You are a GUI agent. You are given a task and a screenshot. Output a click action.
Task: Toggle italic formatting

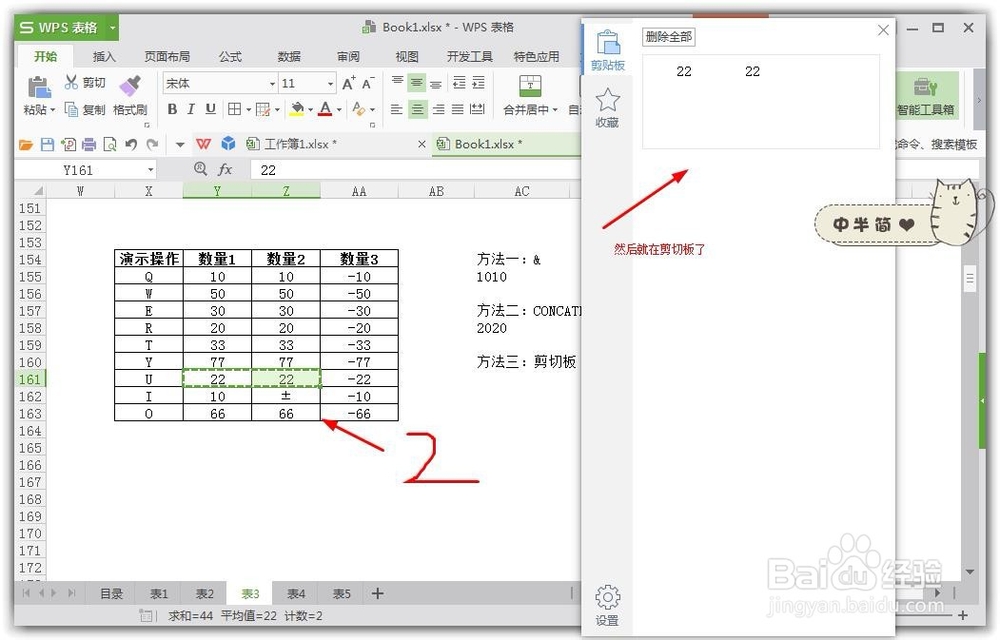tap(193, 106)
